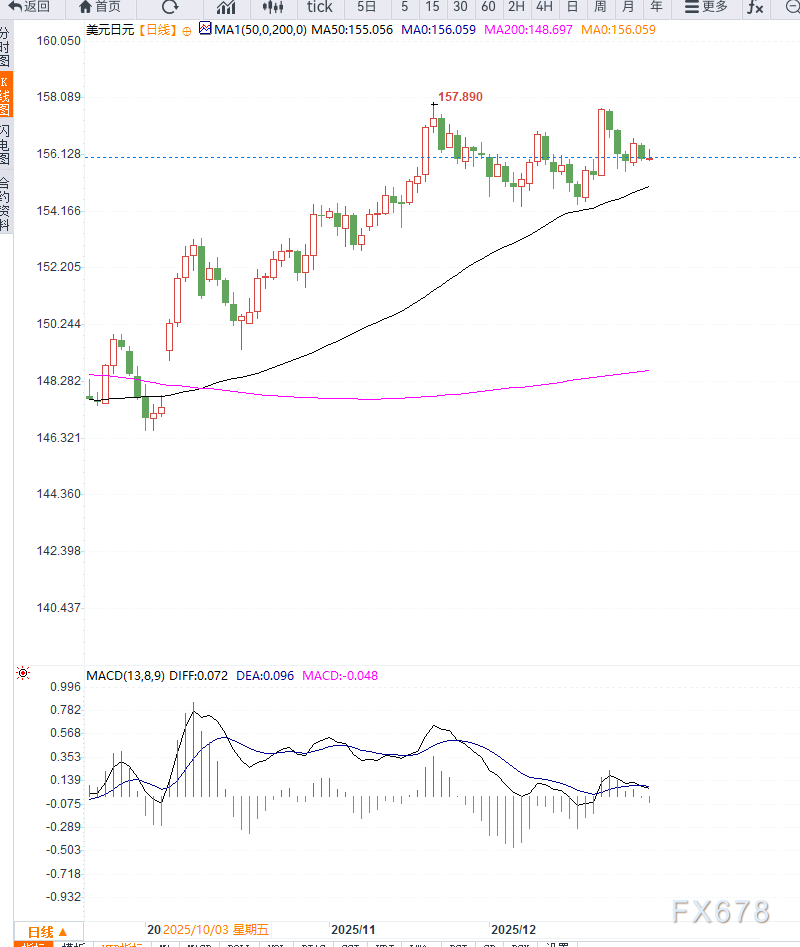Image resolution: width=800 pixels, height=947 pixels.
Task: Click the refresh chart icon
Action: click(x=170, y=7)
